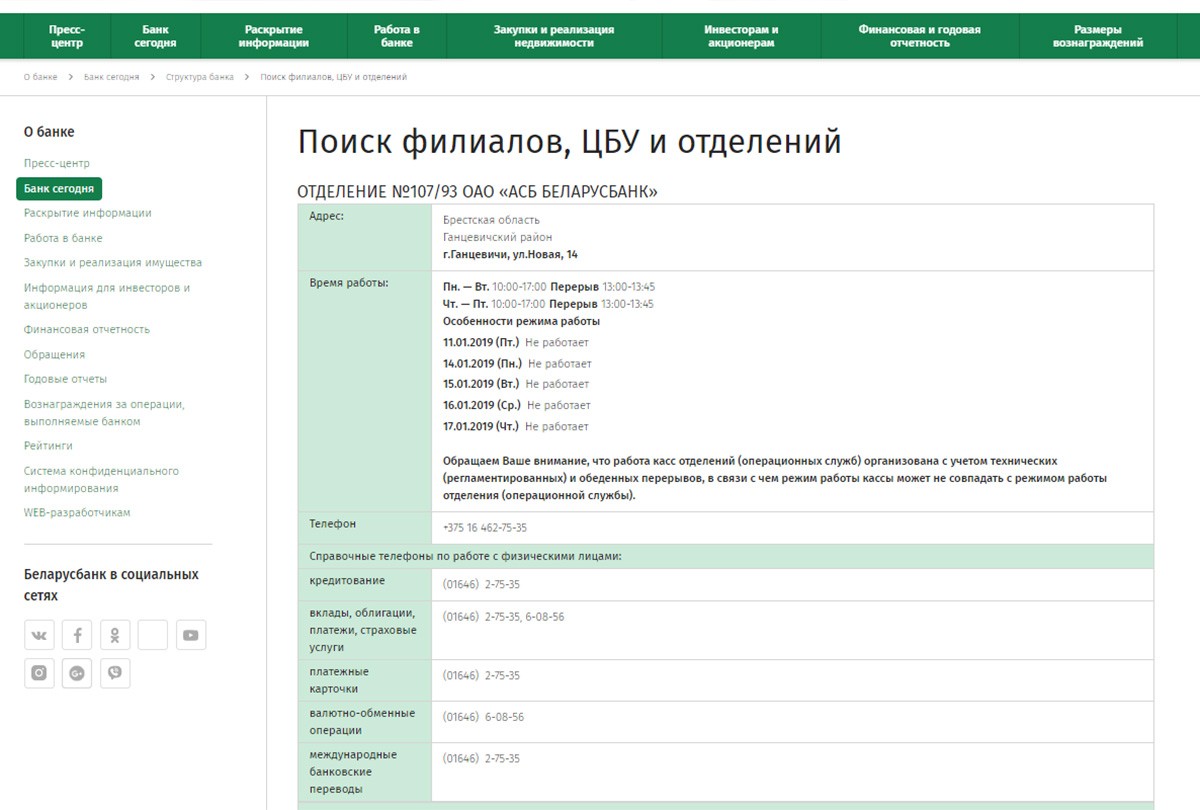The height and width of the screenshot is (810, 1200).
Task: Open the Instagram icon
Action: (x=39, y=673)
